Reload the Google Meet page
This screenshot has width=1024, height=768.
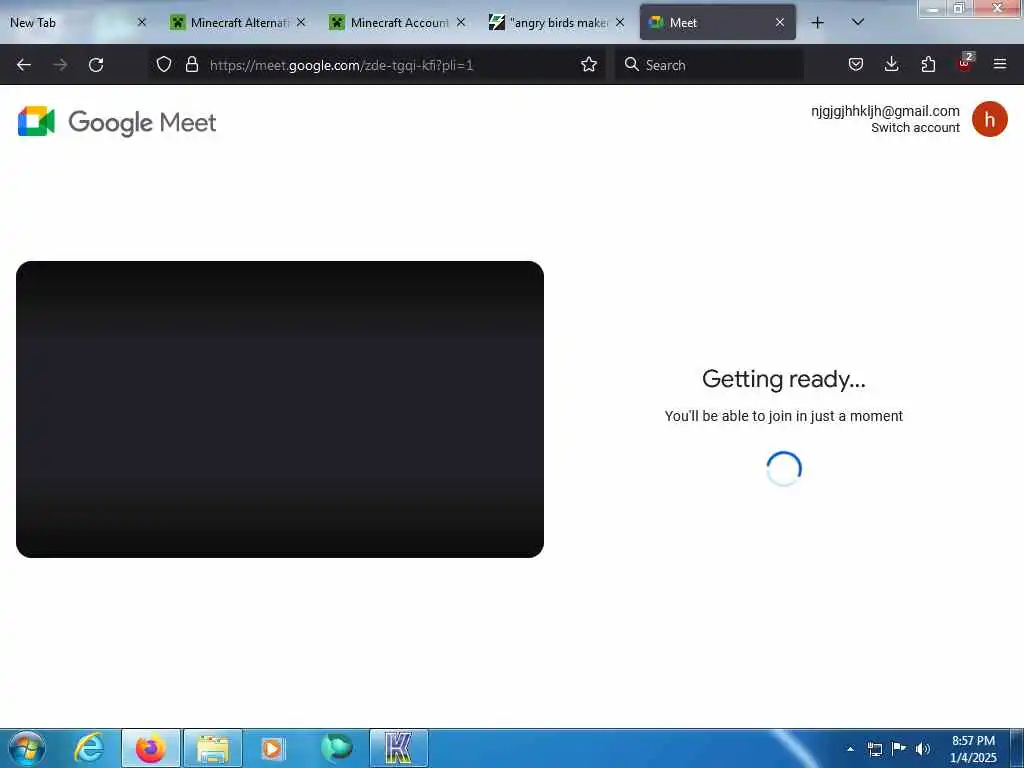tap(96, 65)
